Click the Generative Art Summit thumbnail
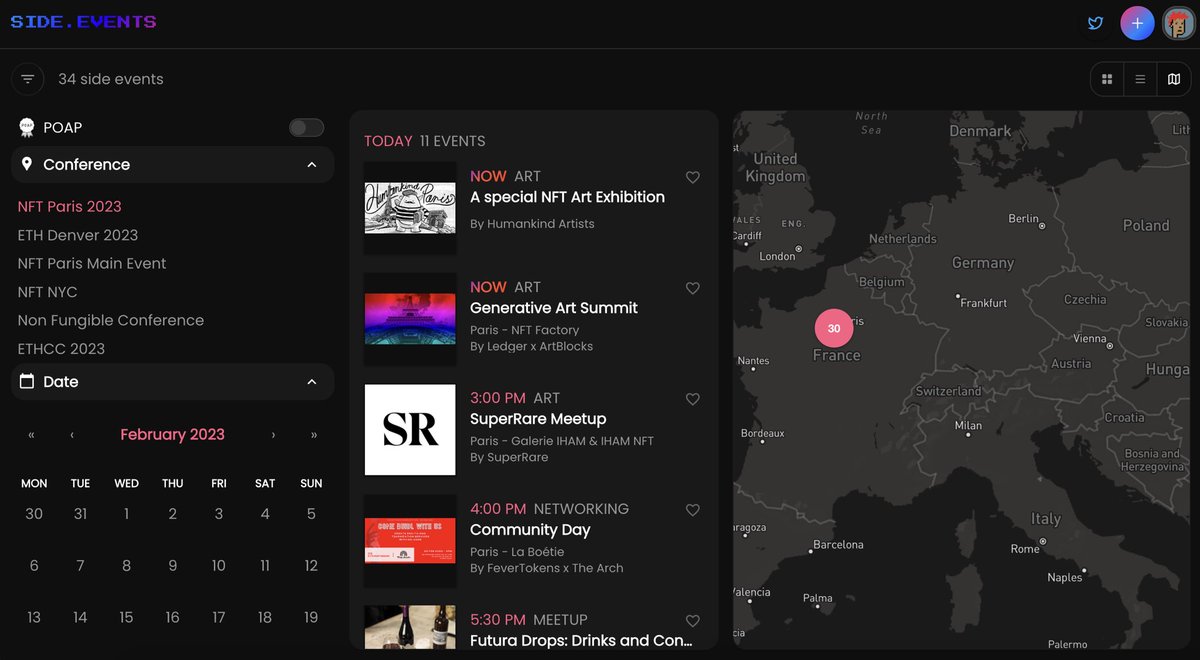This screenshot has width=1200, height=660. (410, 319)
